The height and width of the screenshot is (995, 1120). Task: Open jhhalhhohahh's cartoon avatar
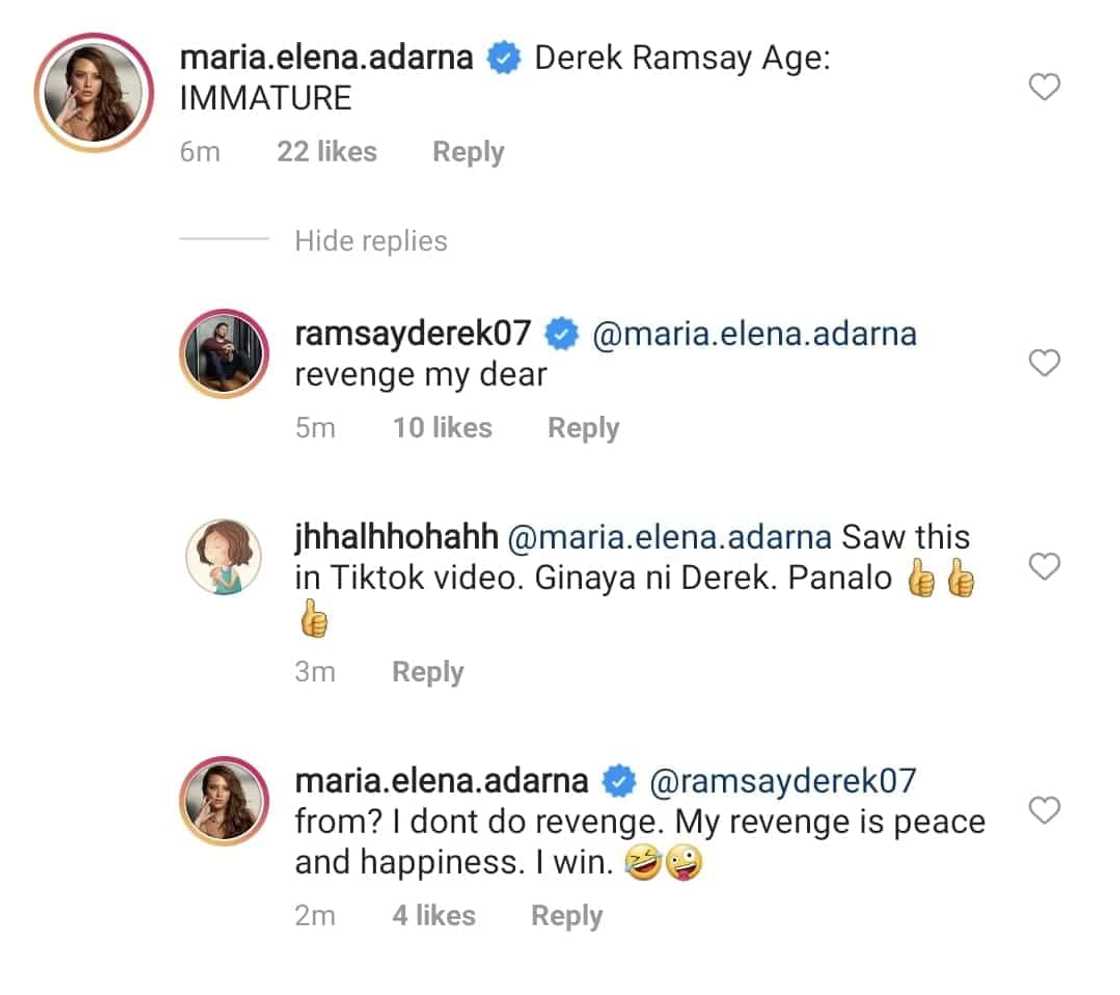pos(224,556)
